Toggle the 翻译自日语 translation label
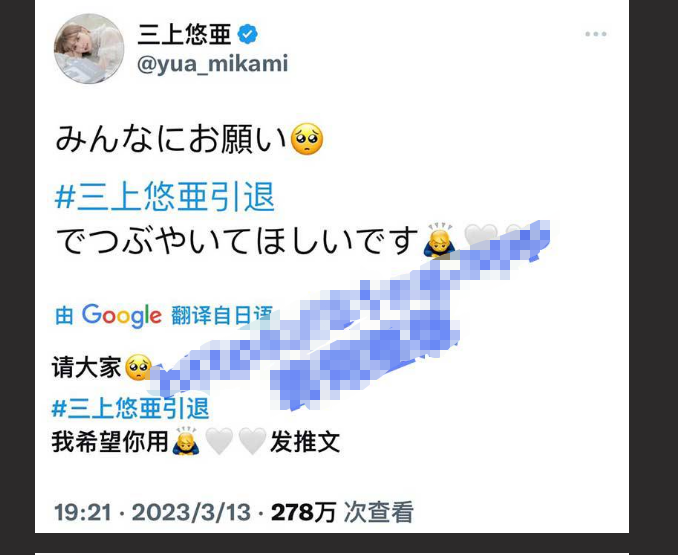678x555 pixels. pyautogui.click(x=222, y=316)
